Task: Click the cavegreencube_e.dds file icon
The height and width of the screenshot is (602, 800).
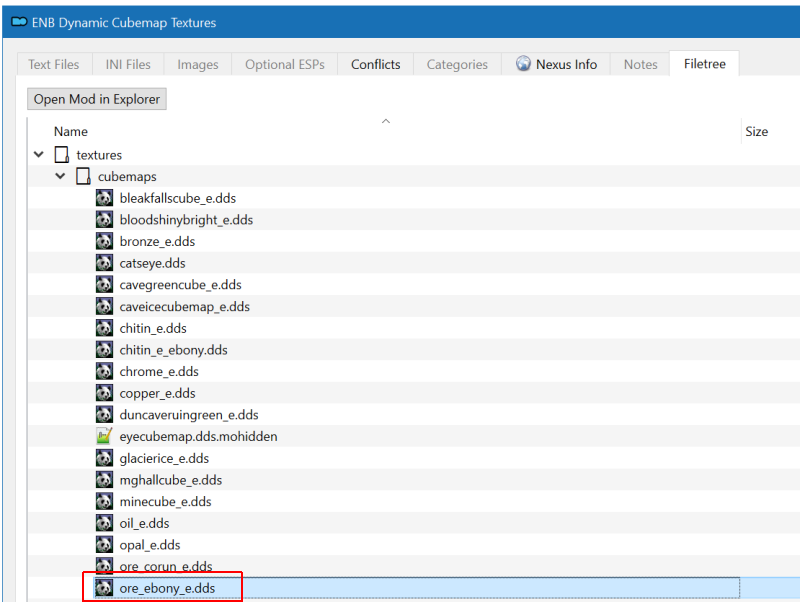Action: pyautogui.click(x=104, y=285)
